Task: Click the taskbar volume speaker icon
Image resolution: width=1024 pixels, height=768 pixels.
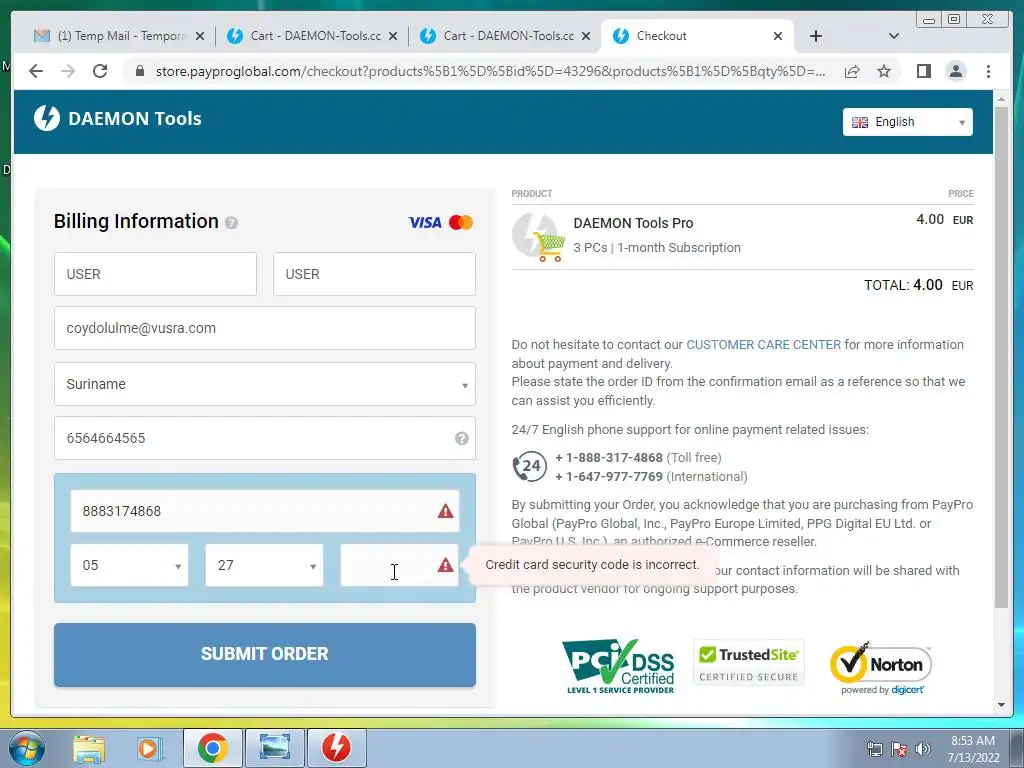Action: click(923, 750)
